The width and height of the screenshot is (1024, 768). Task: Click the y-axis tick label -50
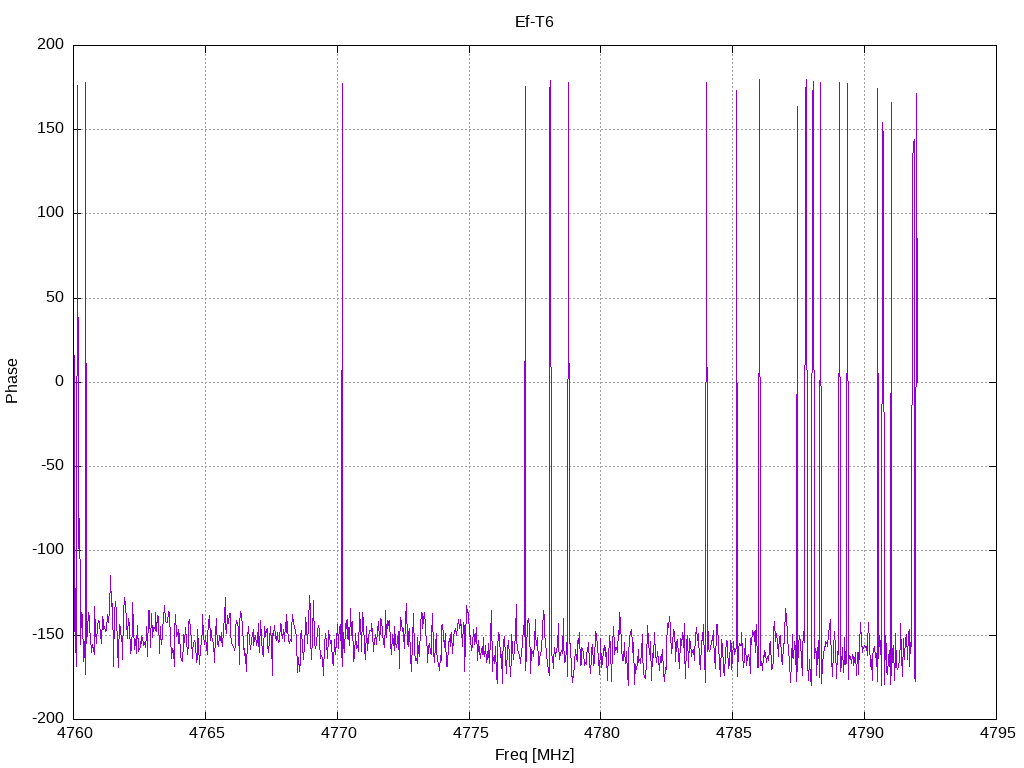pyautogui.click(x=53, y=466)
